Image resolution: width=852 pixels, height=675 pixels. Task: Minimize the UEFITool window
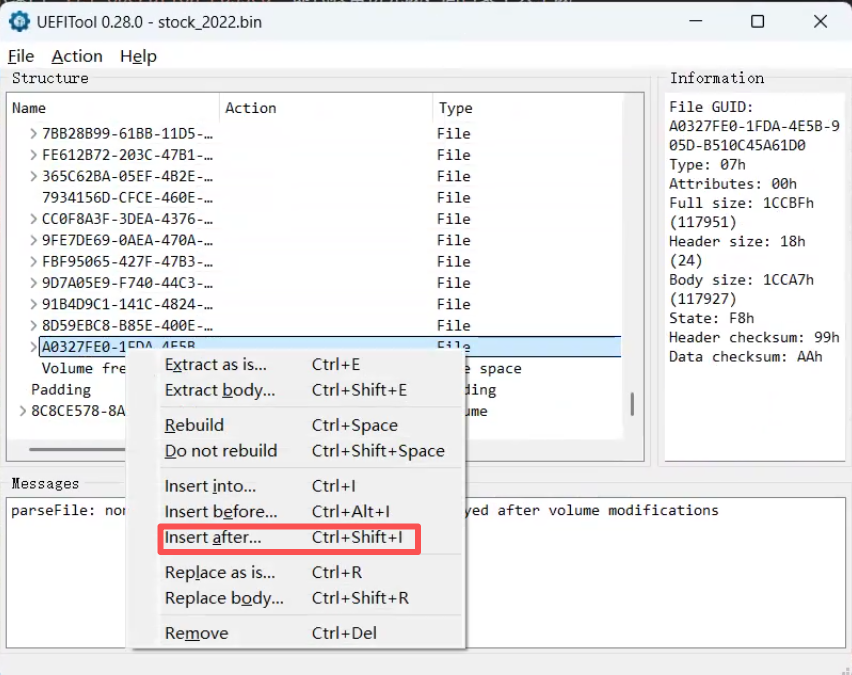[696, 21]
